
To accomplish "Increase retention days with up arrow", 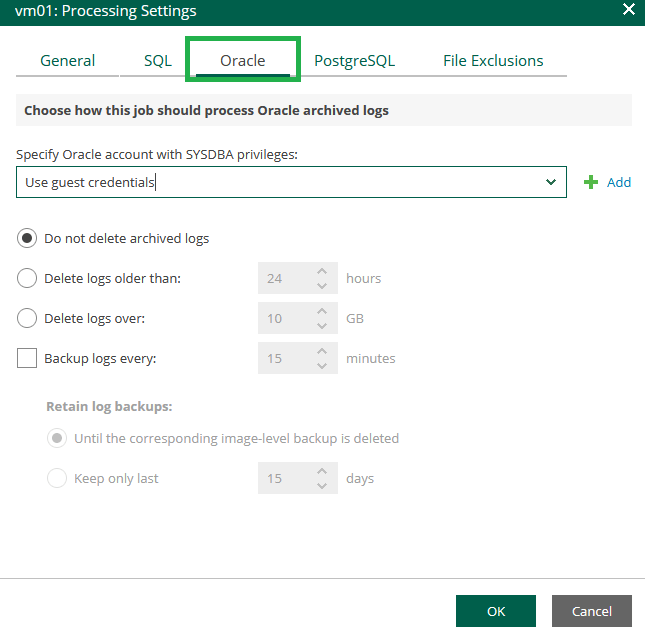I will 322,471.
